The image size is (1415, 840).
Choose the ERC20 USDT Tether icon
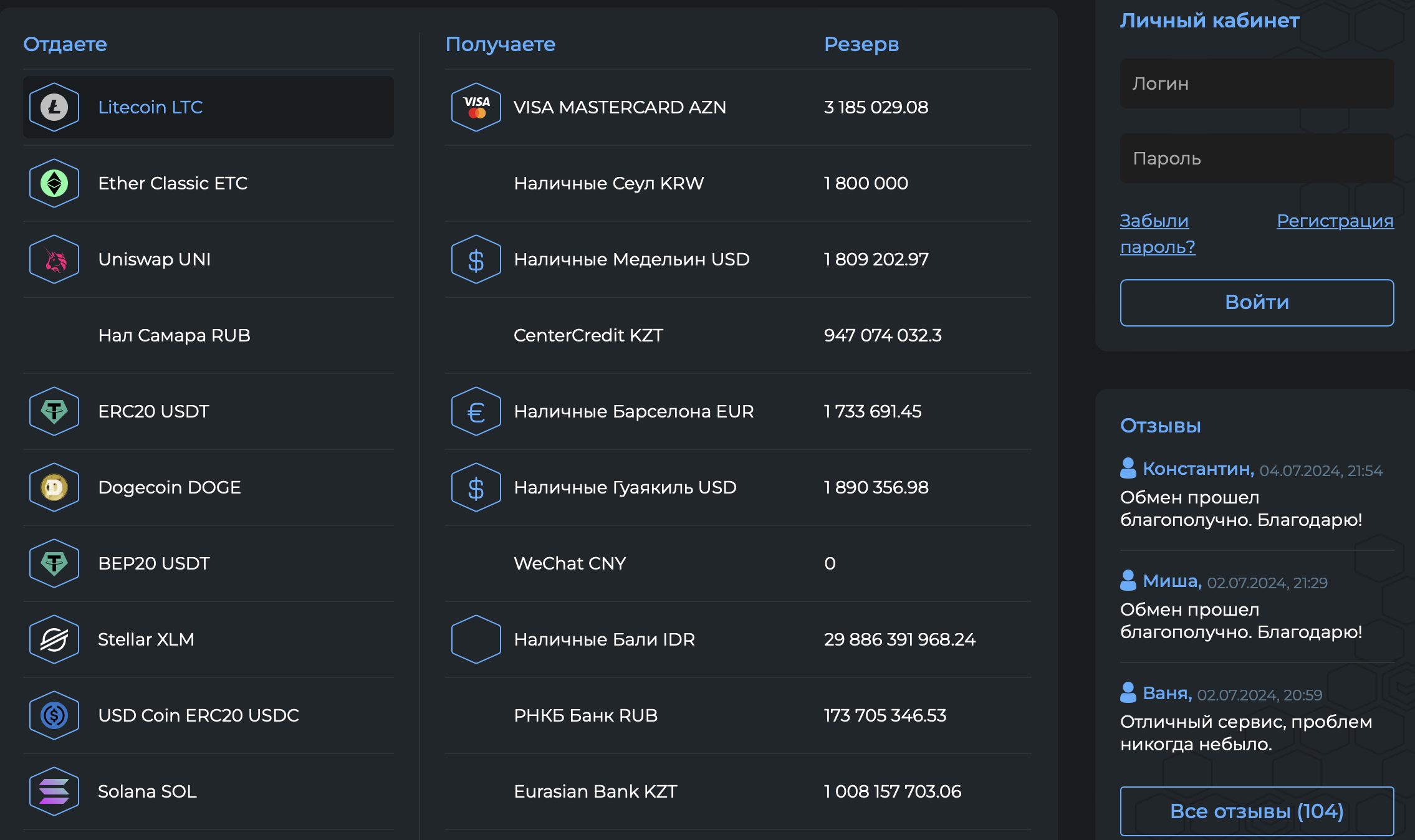coord(54,411)
